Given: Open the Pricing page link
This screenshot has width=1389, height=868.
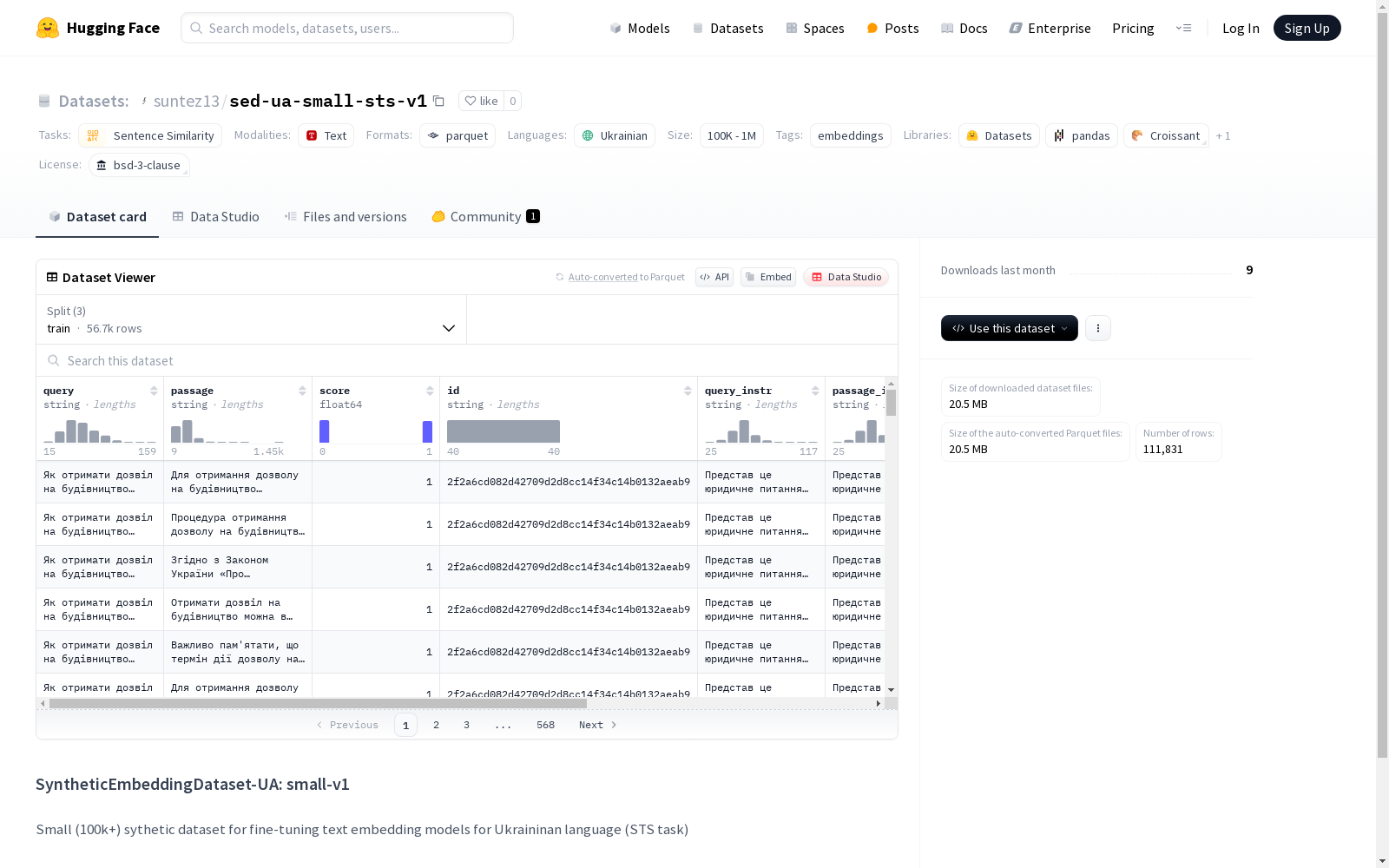Looking at the screenshot, I should (x=1133, y=28).
